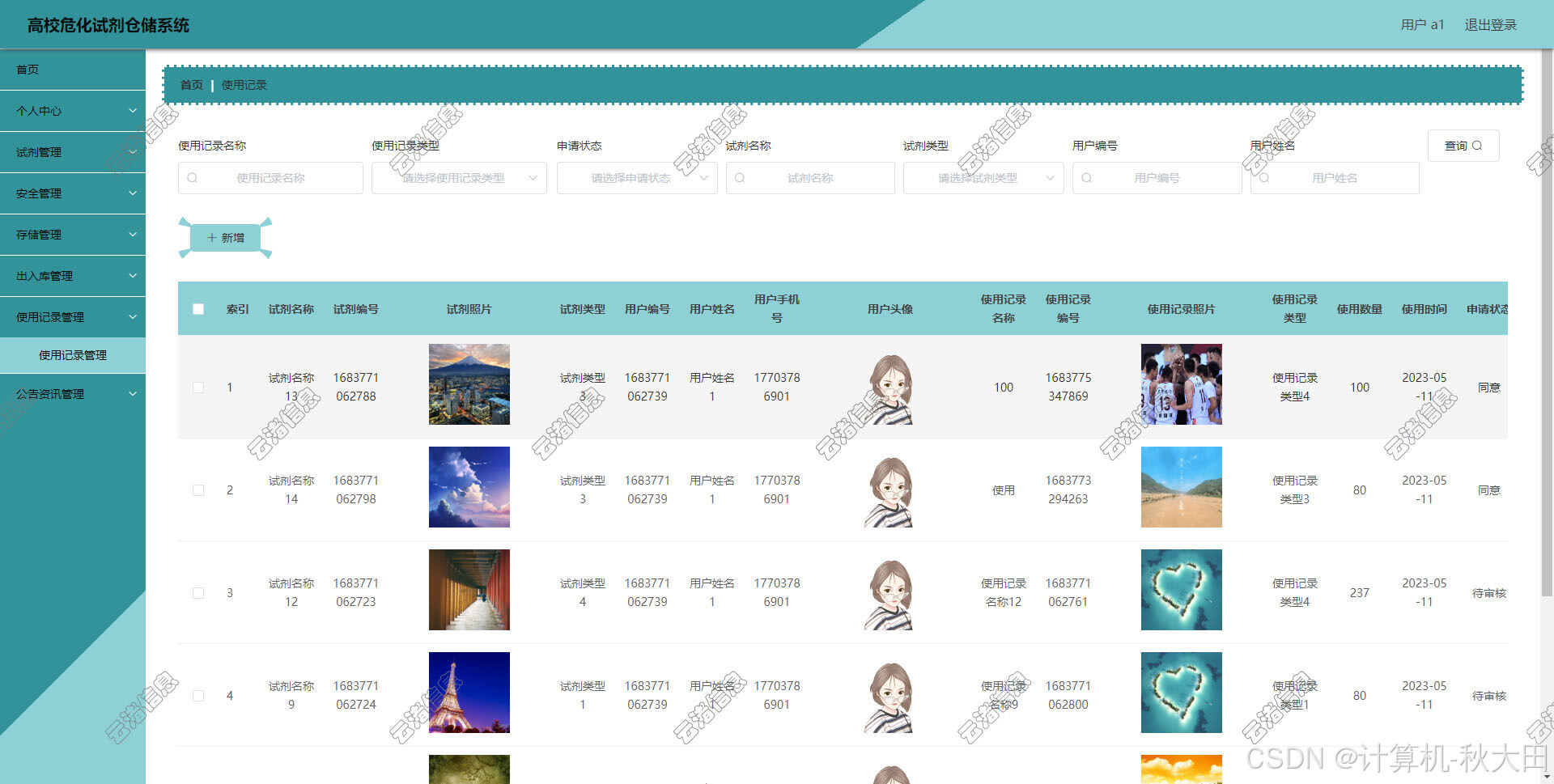Viewport: 1554px width, 784px height.
Task: Open cloud sky reagent photo in row 2
Action: click(x=469, y=487)
